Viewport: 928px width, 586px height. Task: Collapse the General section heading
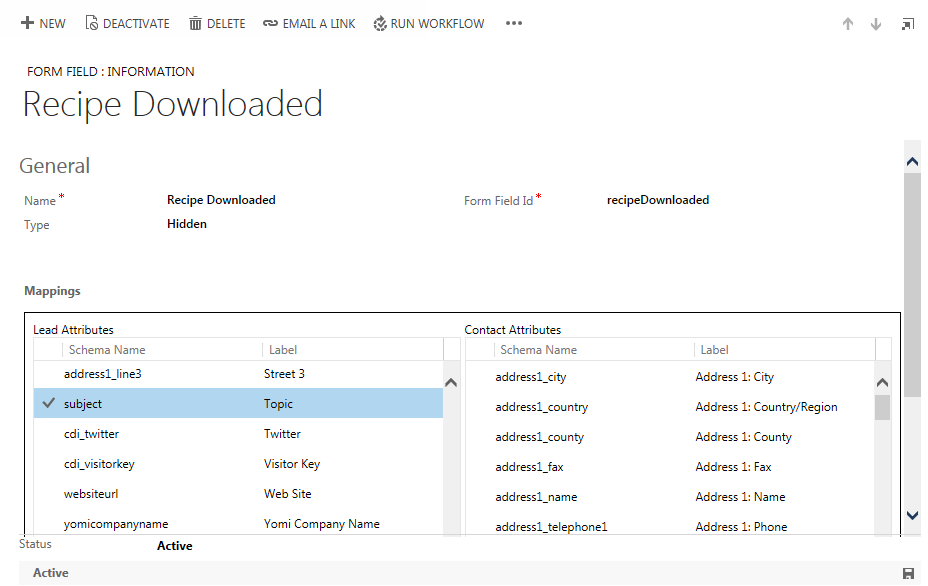click(x=55, y=166)
